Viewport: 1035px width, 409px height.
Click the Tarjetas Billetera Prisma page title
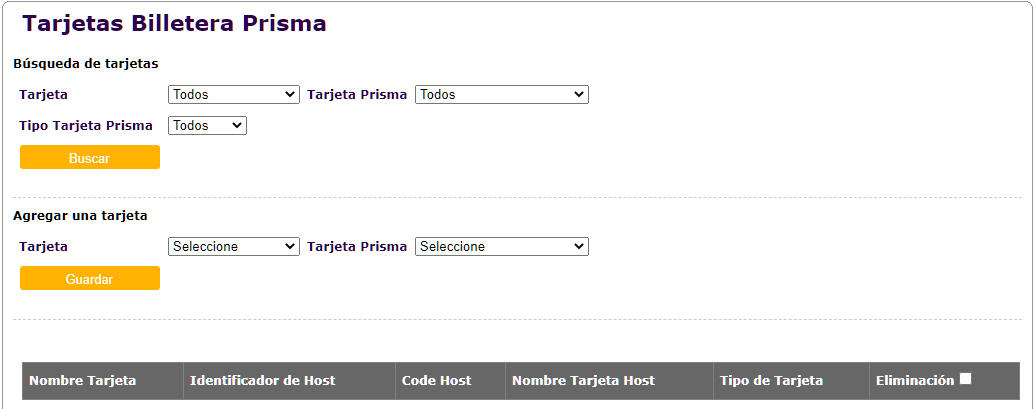pyautogui.click(x=174, y=23)
